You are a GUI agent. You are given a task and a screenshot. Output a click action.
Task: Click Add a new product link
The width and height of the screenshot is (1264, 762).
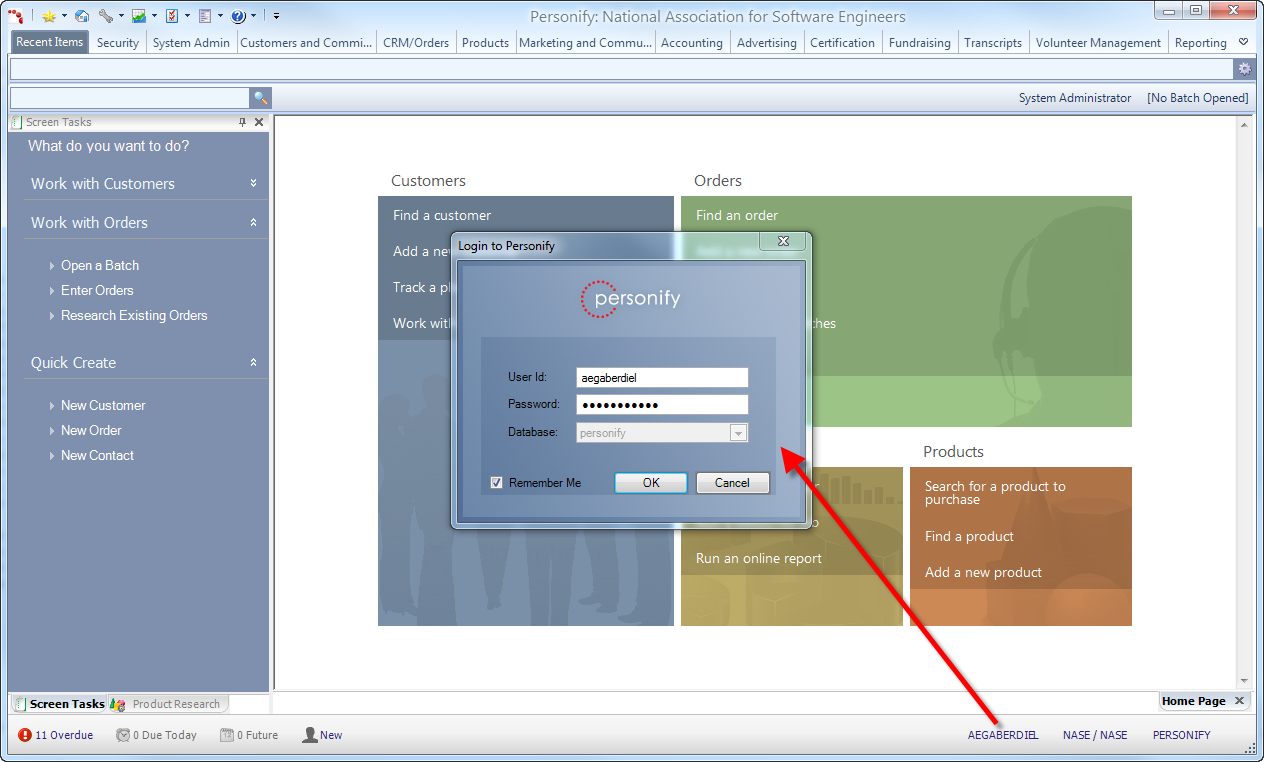[x=983, y=572]
